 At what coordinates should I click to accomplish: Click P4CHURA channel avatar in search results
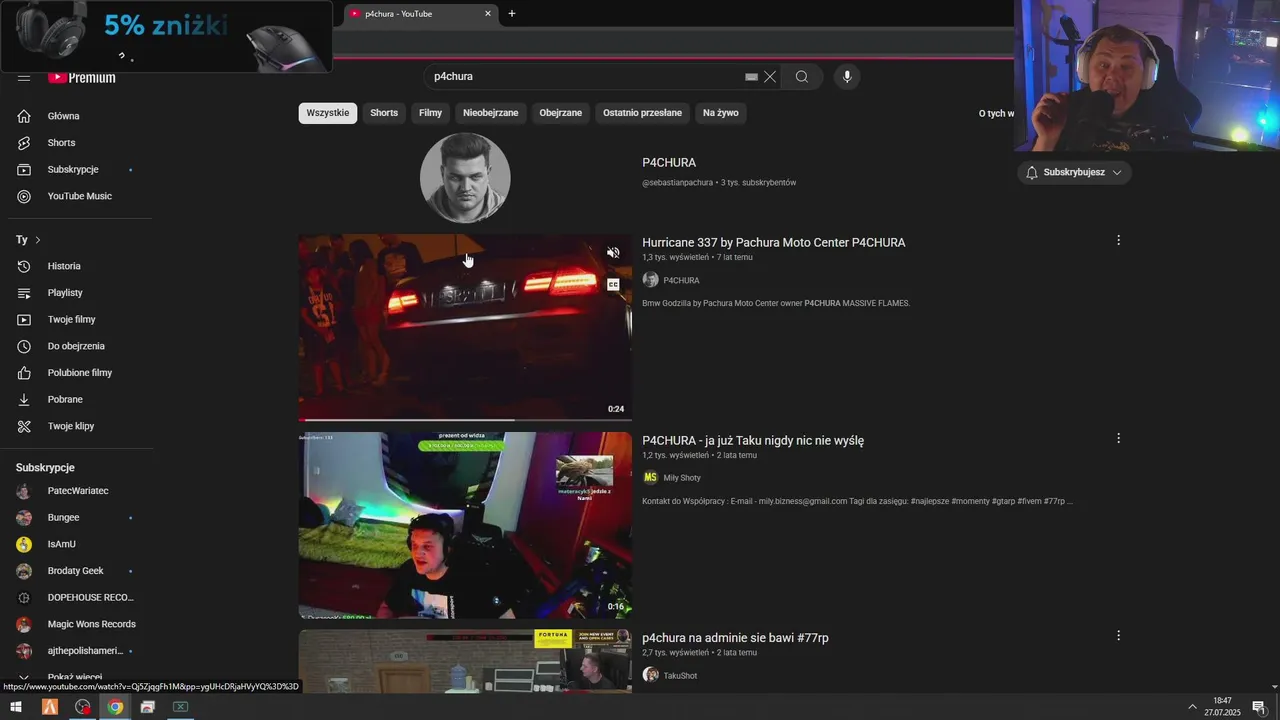(x=465, y=178)
